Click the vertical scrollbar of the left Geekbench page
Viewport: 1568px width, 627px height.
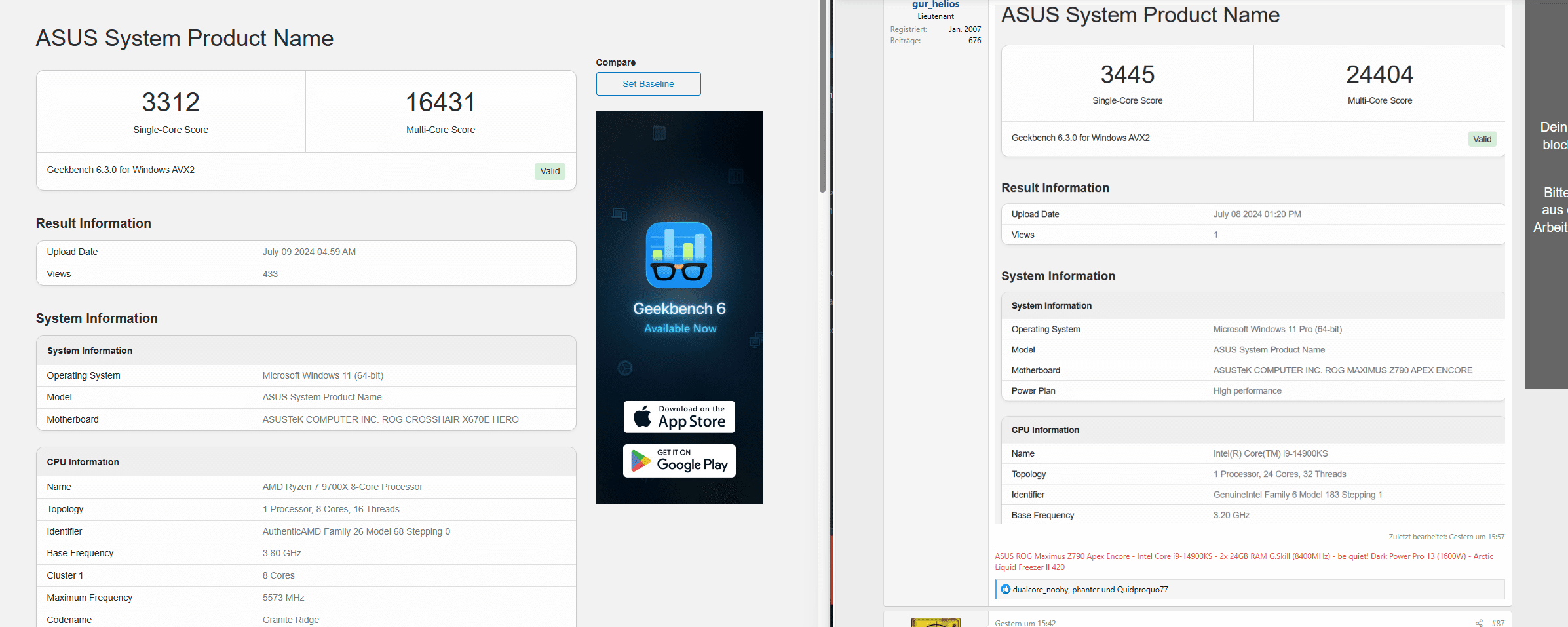click(x=822, y=96)
